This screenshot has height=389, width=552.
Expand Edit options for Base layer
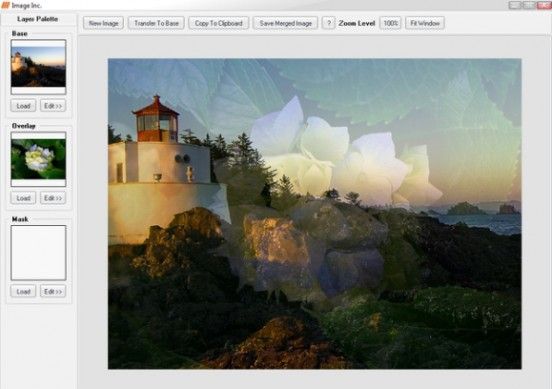[x=53, y=106]
